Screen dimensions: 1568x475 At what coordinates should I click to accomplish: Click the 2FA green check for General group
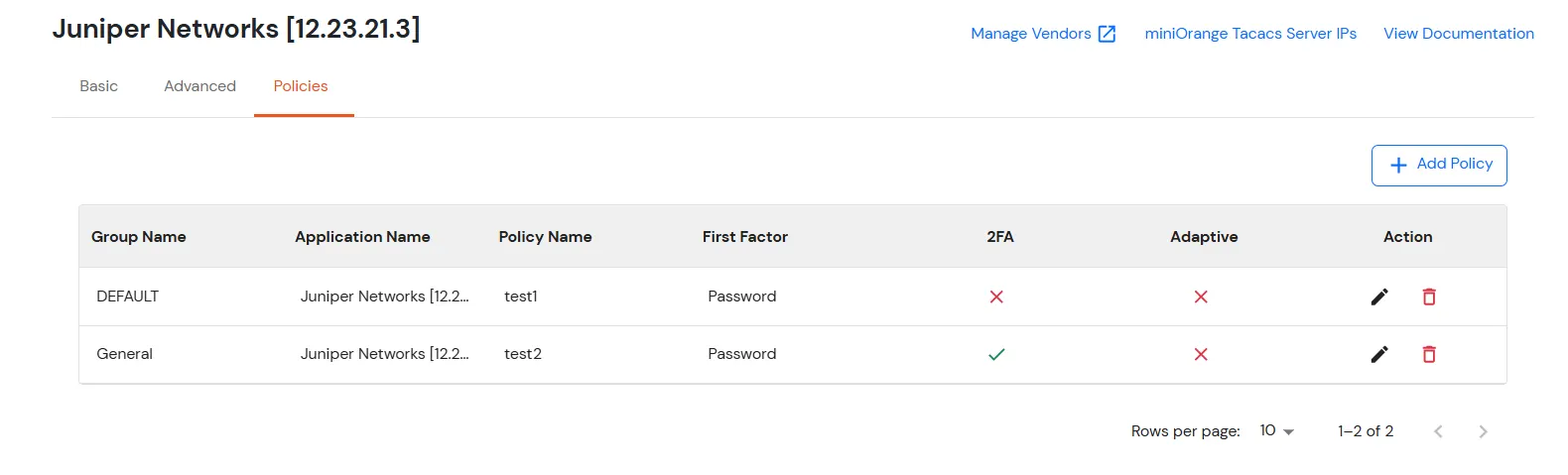[996, 354]
